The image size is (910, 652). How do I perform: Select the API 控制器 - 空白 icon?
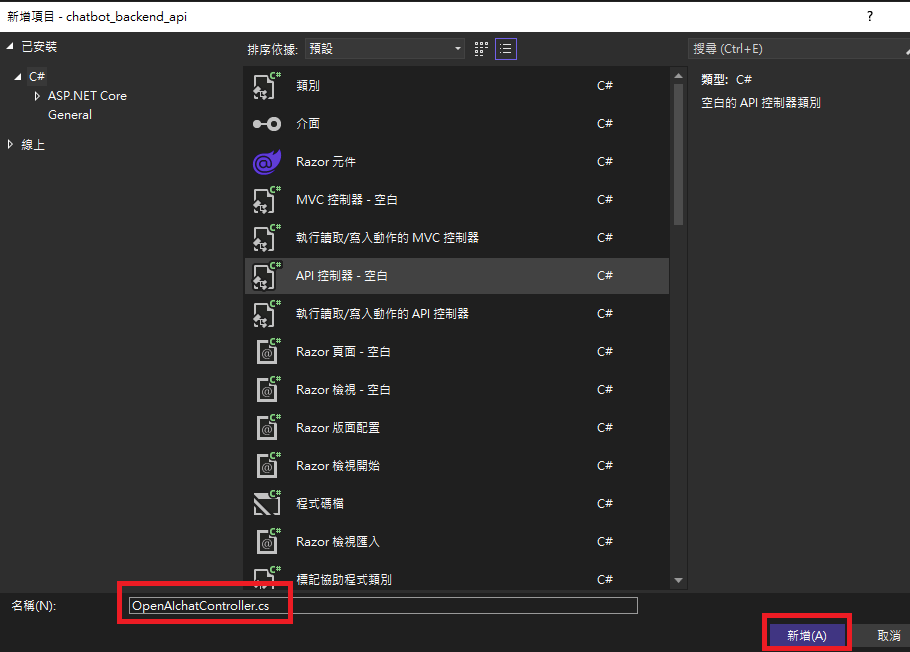[266, 276]
